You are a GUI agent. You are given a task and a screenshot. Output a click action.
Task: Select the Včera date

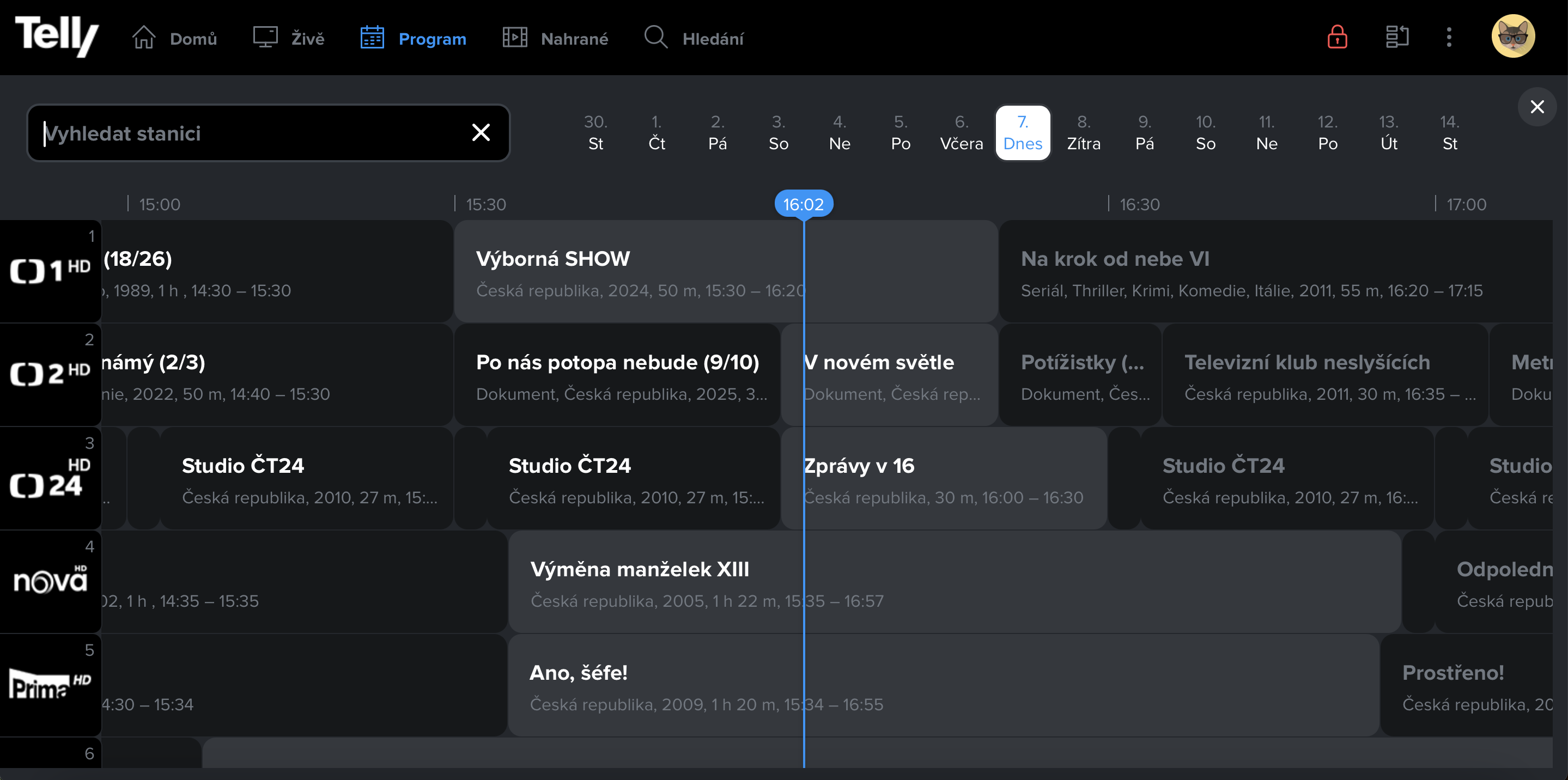(961, 133)
